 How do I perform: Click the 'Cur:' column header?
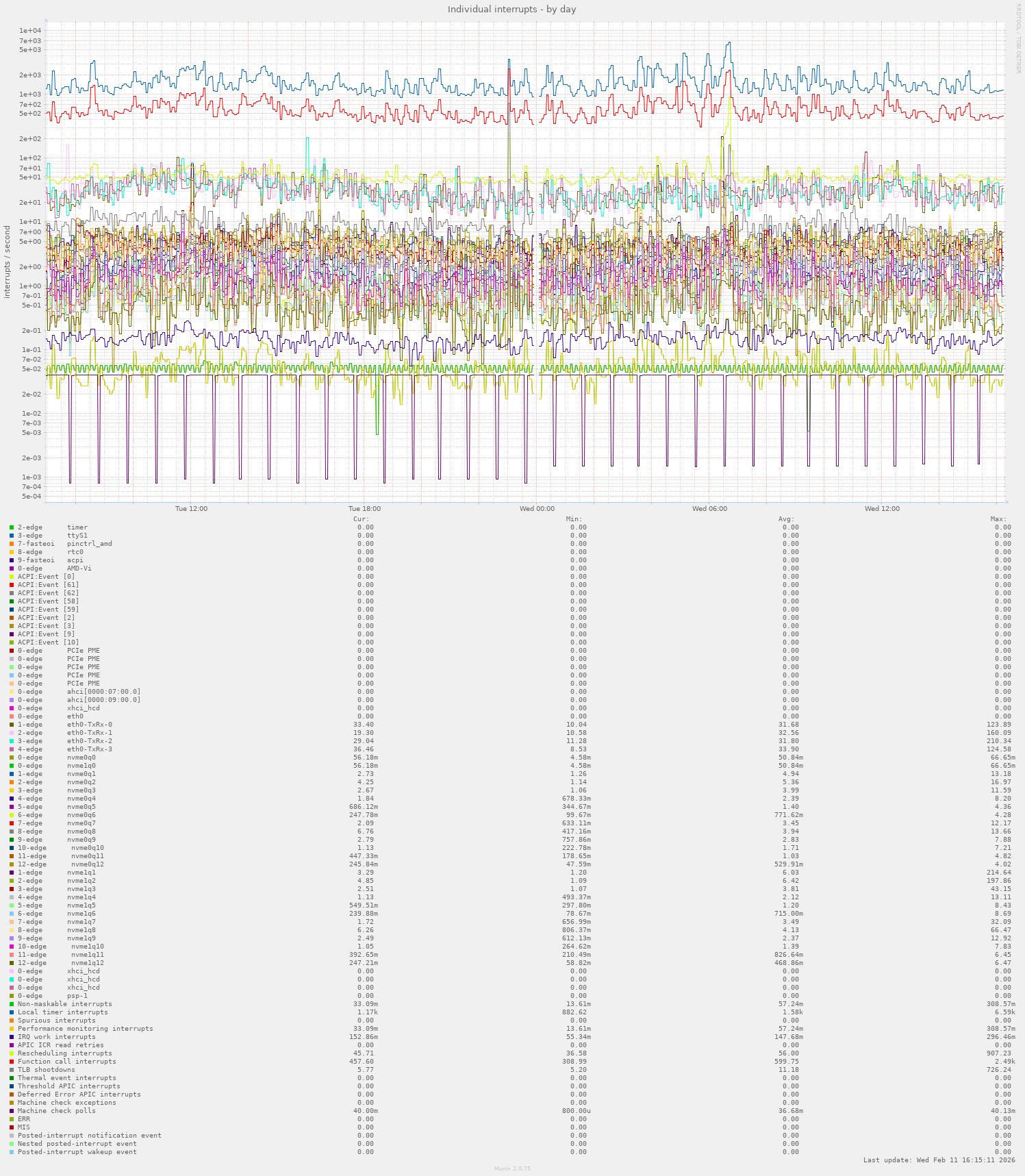click(x=361, y=519)
